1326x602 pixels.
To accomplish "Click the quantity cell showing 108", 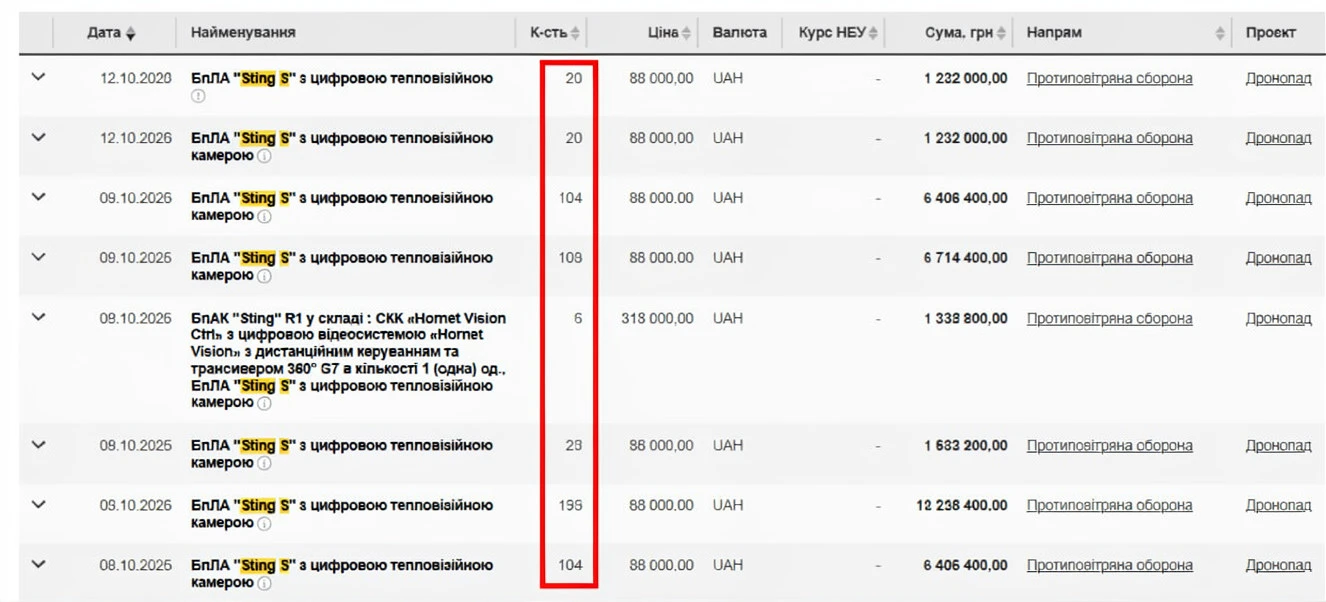I will click(x=570, y=258).
